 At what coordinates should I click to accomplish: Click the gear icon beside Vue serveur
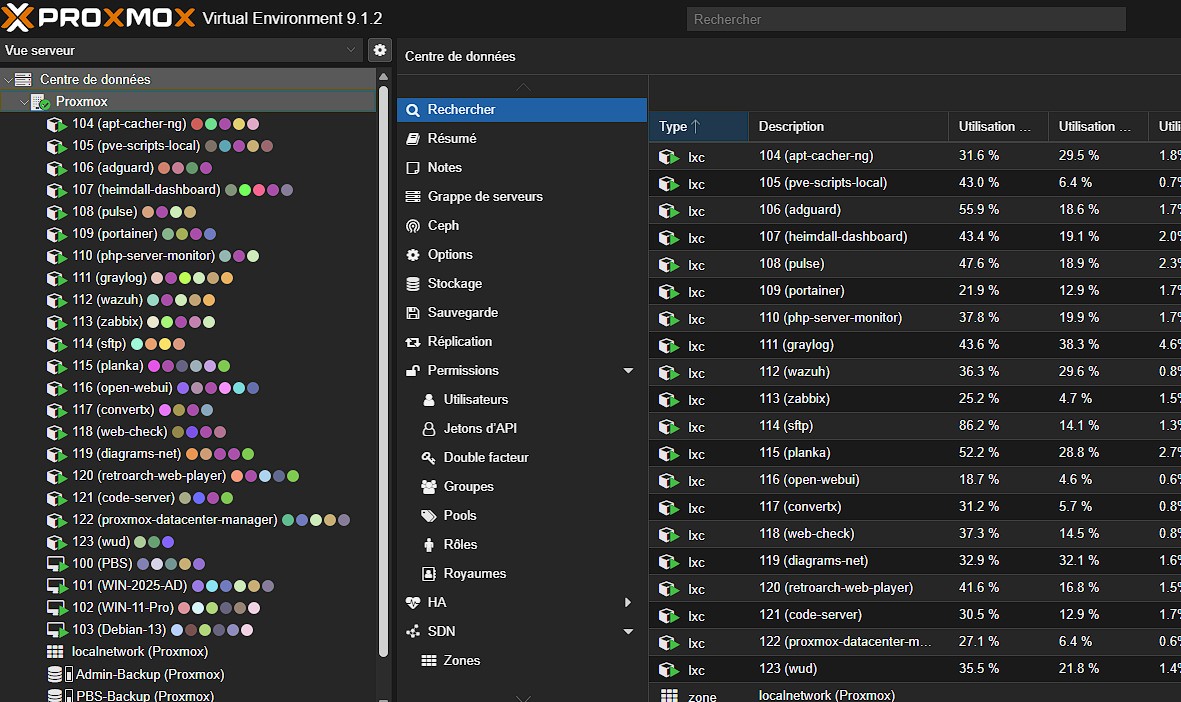point(379,50)
